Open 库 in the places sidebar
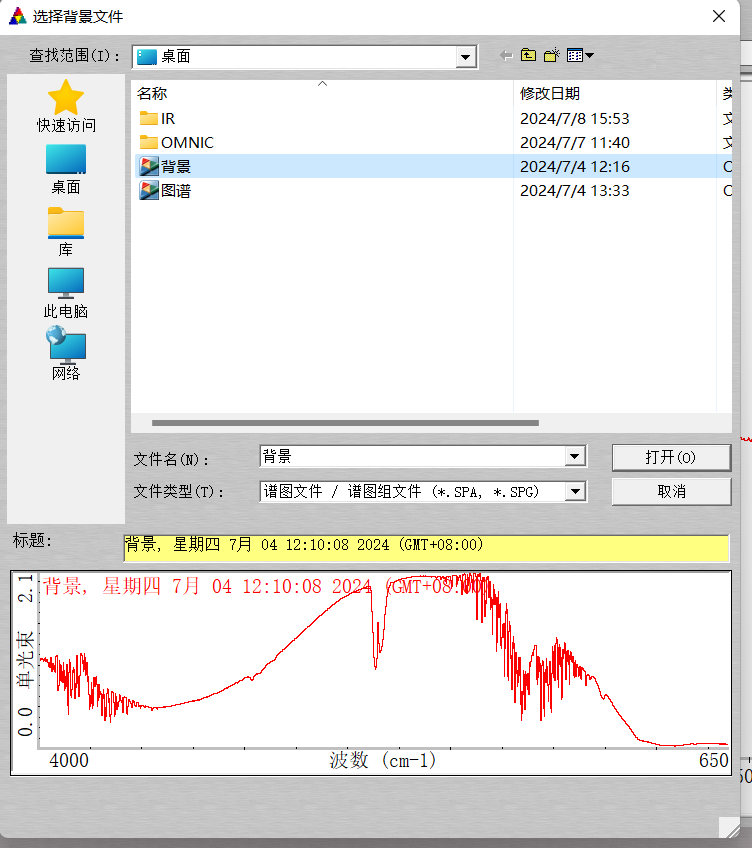 66,231
